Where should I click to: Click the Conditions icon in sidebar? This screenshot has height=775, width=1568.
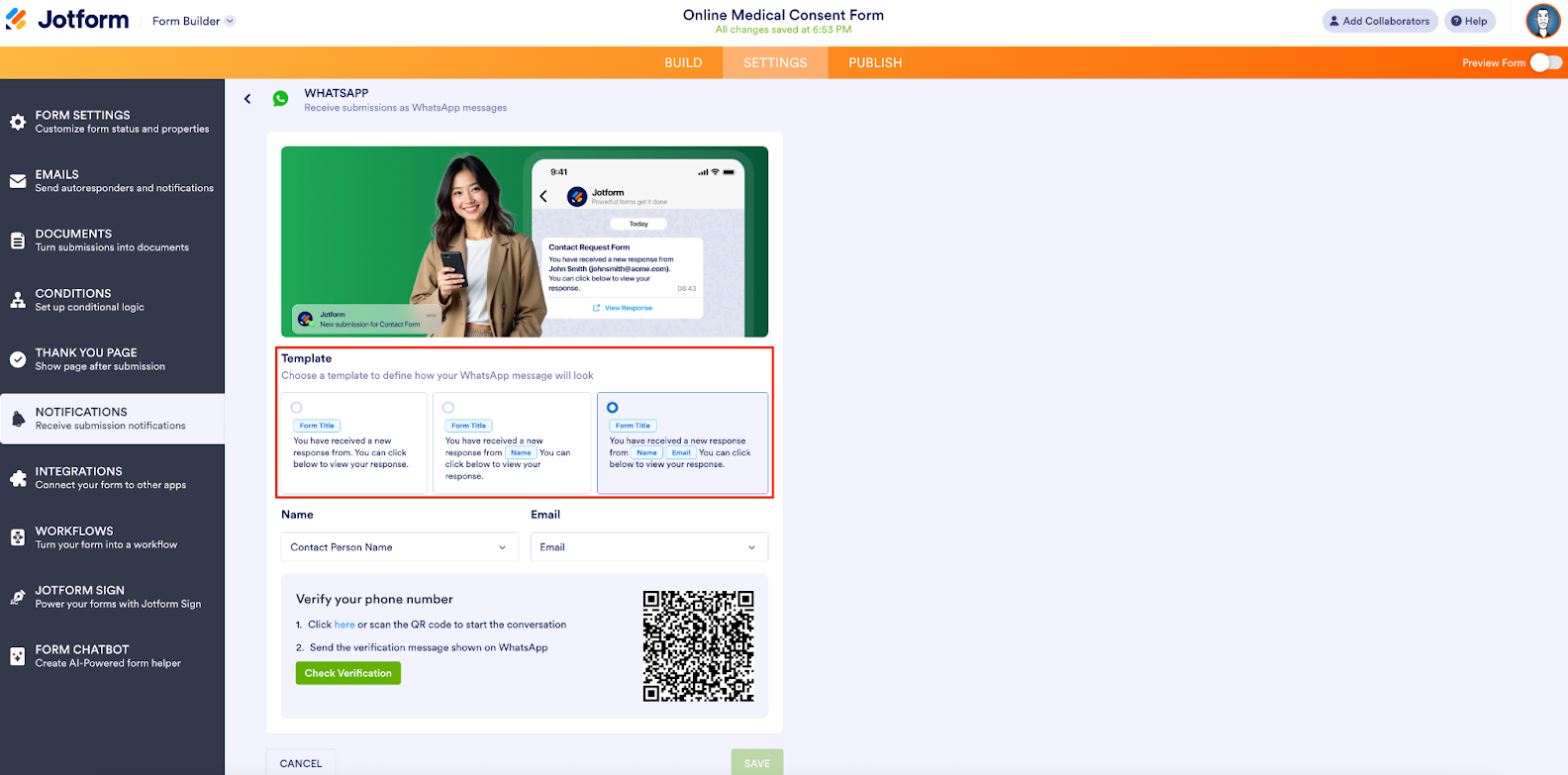pos(18,300)
